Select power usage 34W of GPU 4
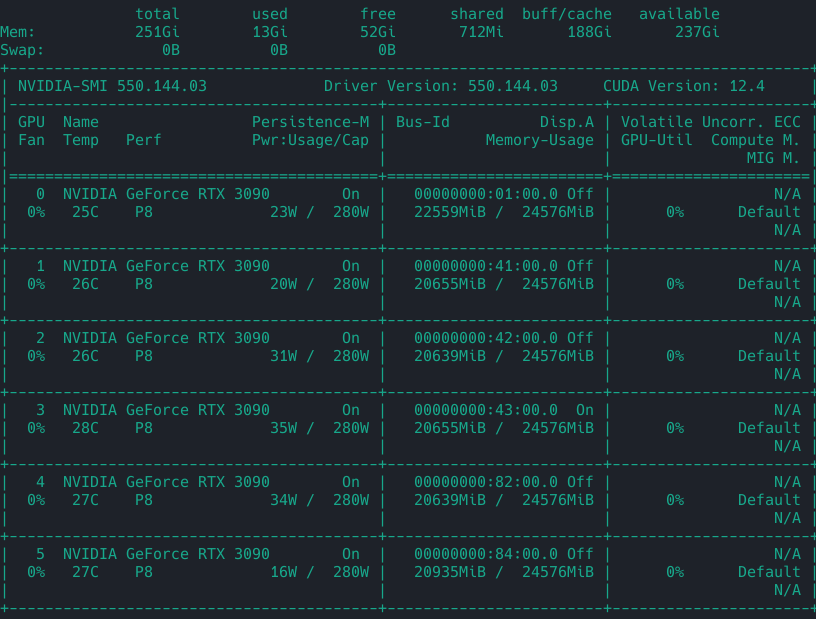816x619 pixels. [x=284, y=500]
